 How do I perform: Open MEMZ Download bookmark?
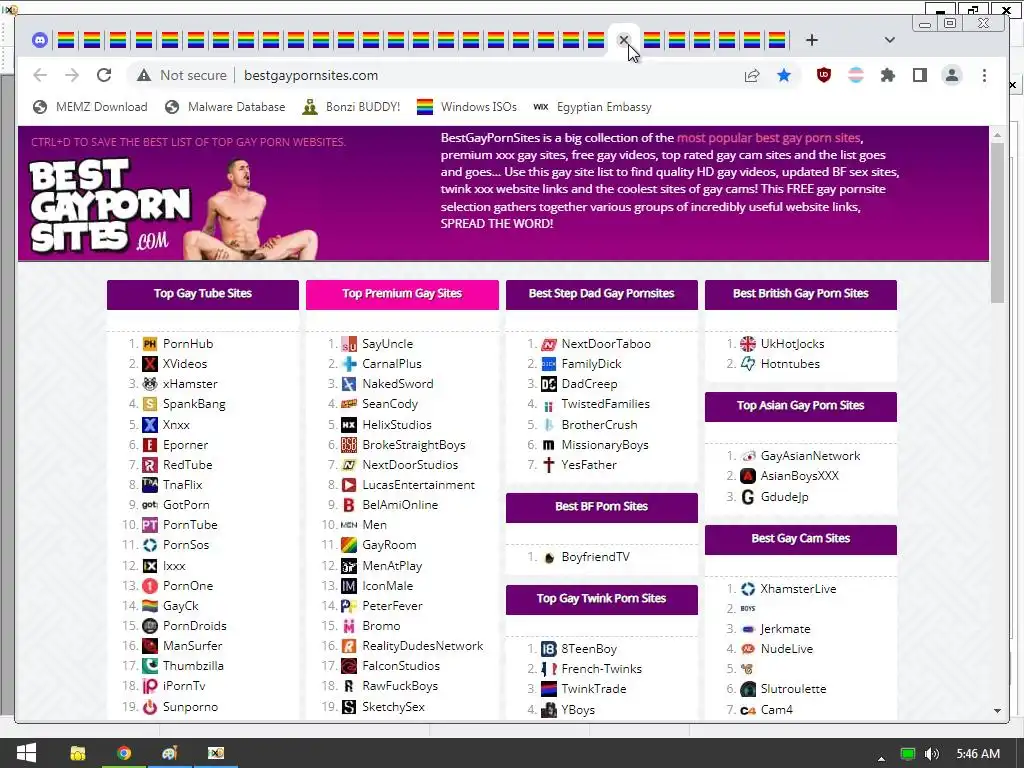[90, 107]
